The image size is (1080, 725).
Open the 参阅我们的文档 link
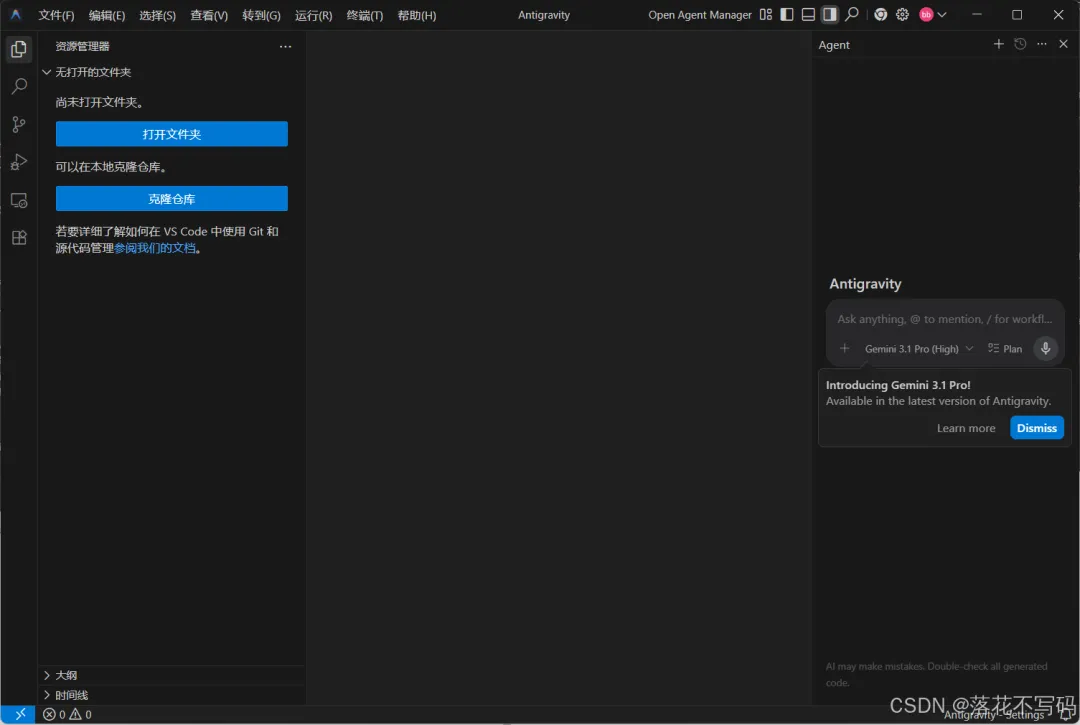click(x=155, y=248)
